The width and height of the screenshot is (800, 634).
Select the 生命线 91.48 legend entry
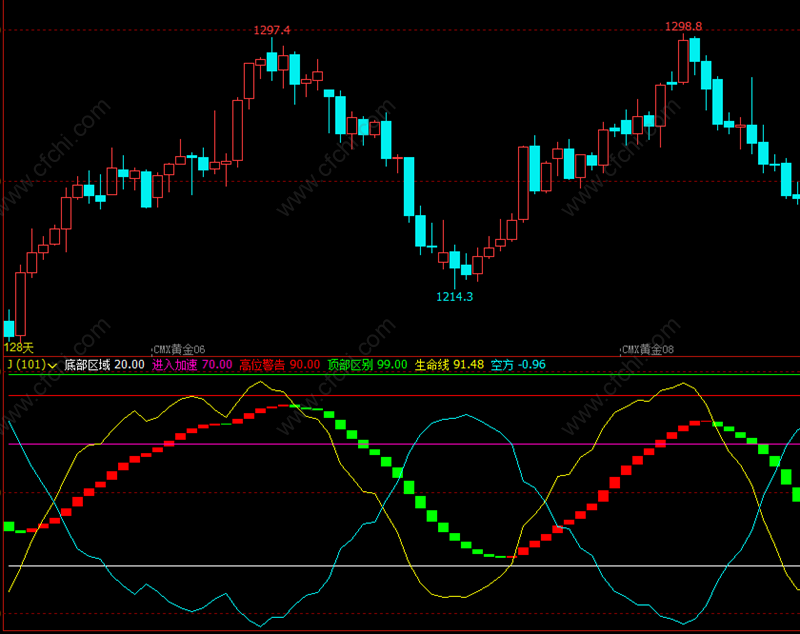(449, 365)
